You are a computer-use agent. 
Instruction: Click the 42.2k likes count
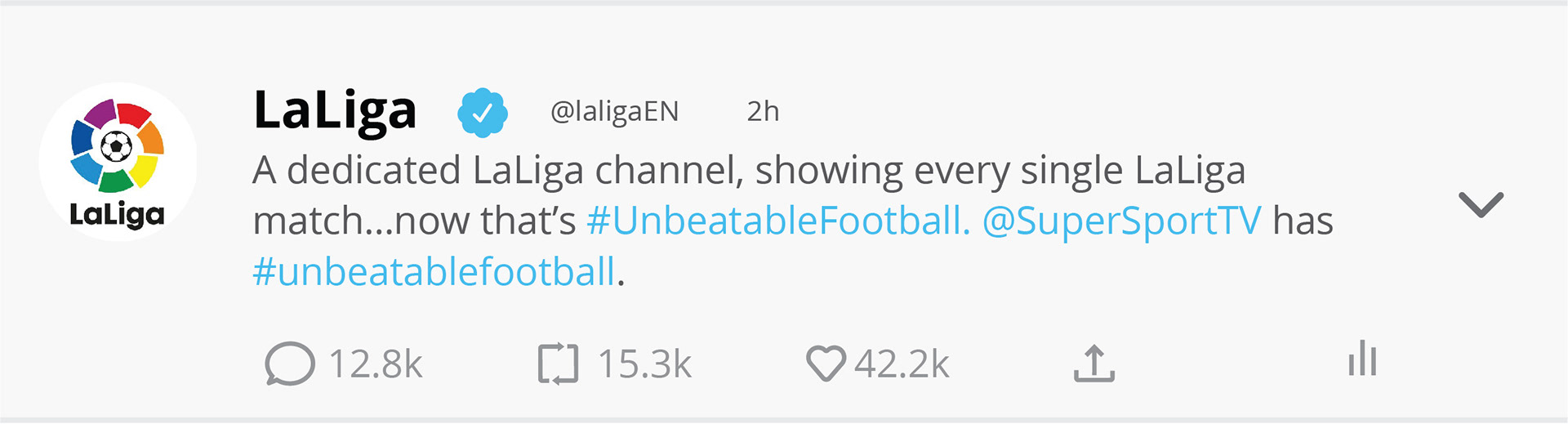point(902,364)
